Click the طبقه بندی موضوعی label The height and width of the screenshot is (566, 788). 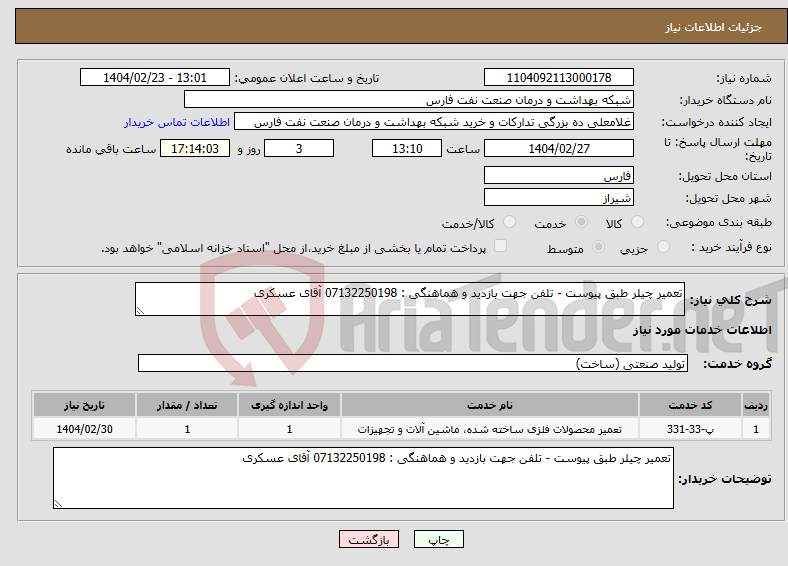[x=719, y=222]
